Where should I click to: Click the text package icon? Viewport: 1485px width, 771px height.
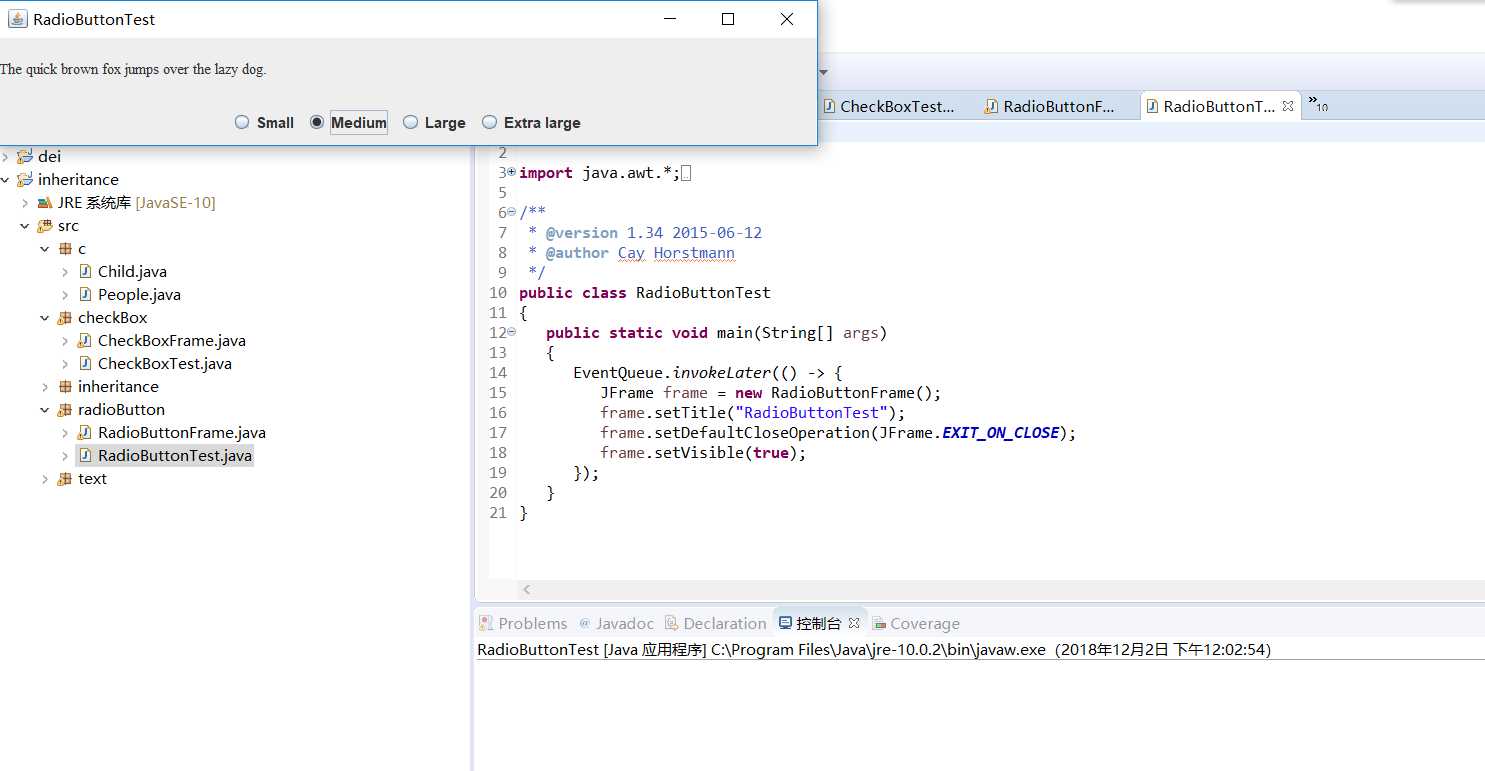click(65, 478)
